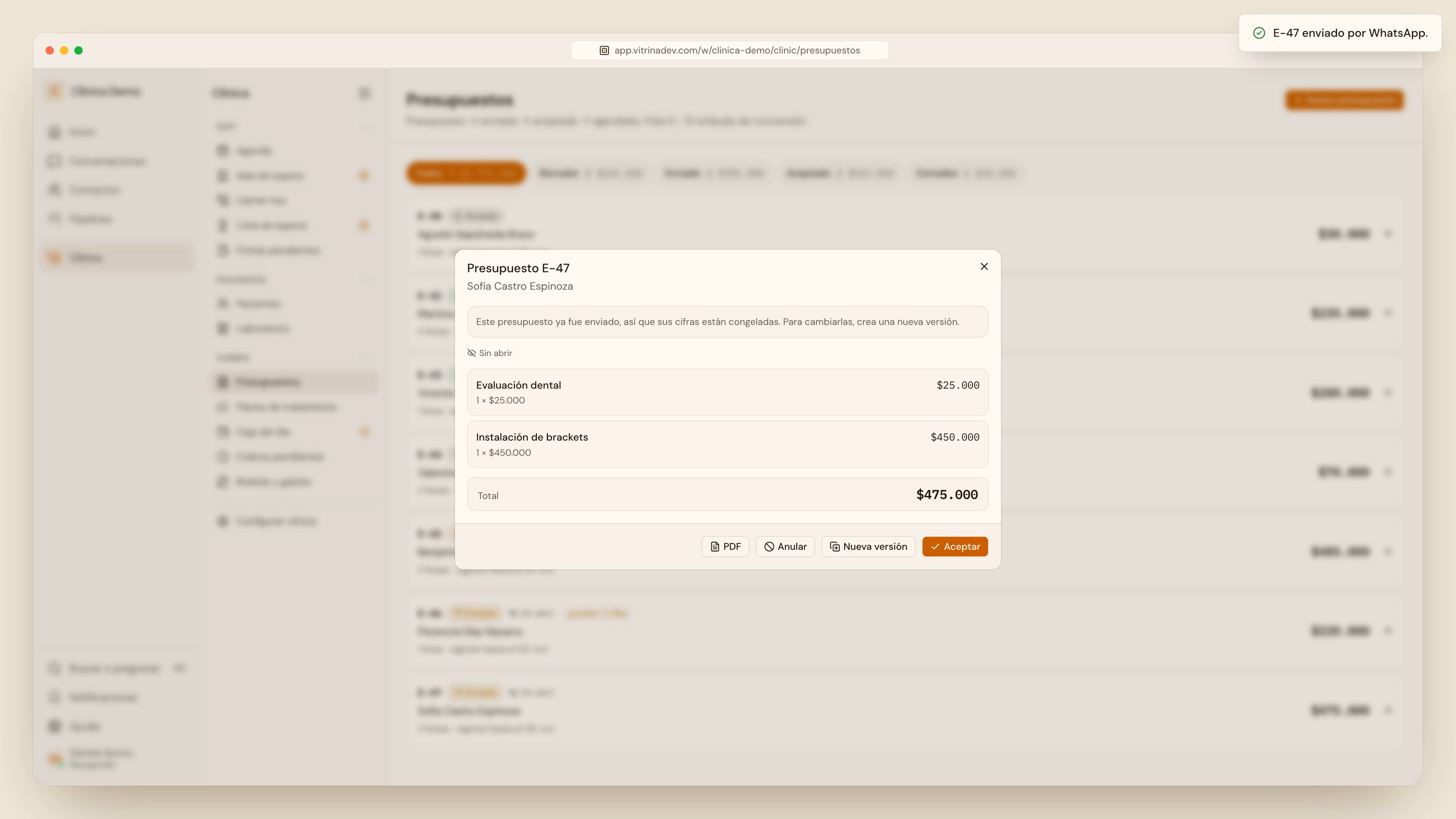The image size is (1456, 819).
Task: Click the Evaluación dental line item
Action: (x=728, y=392)
